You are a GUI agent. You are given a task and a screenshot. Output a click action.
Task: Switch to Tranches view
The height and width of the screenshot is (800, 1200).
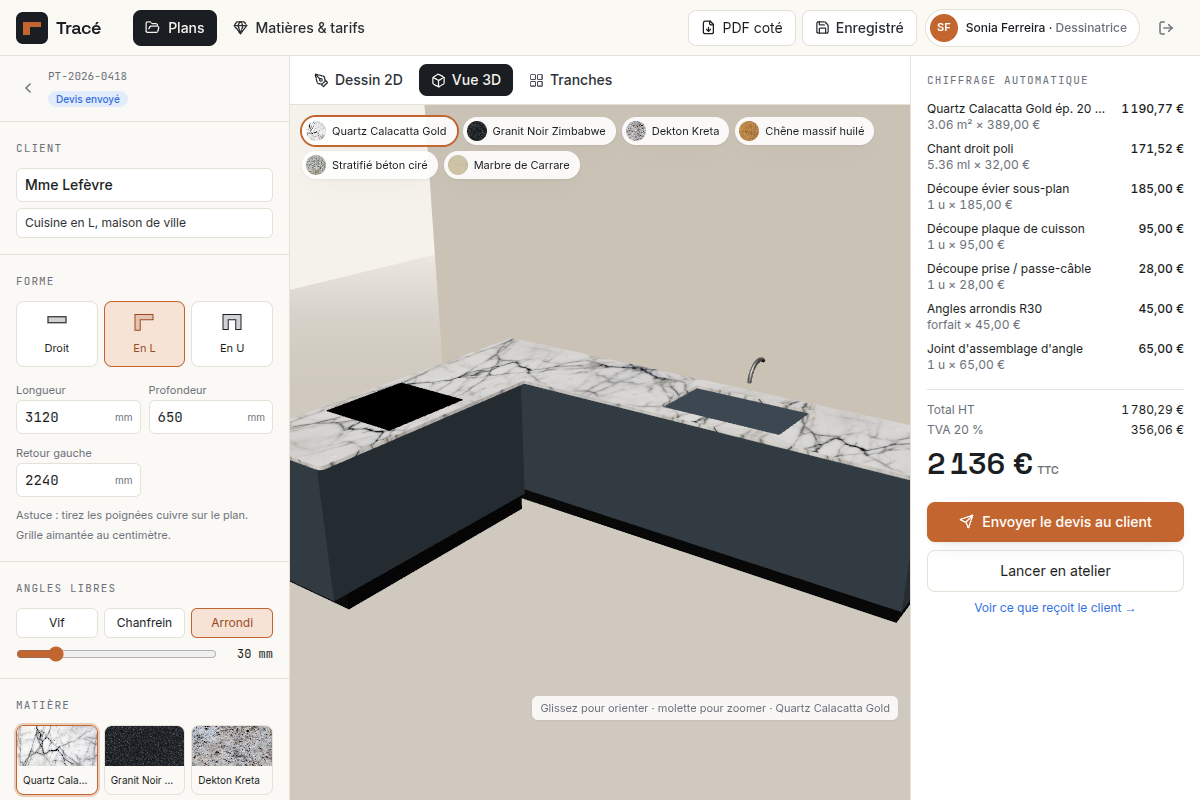click(x=570, y=80)
